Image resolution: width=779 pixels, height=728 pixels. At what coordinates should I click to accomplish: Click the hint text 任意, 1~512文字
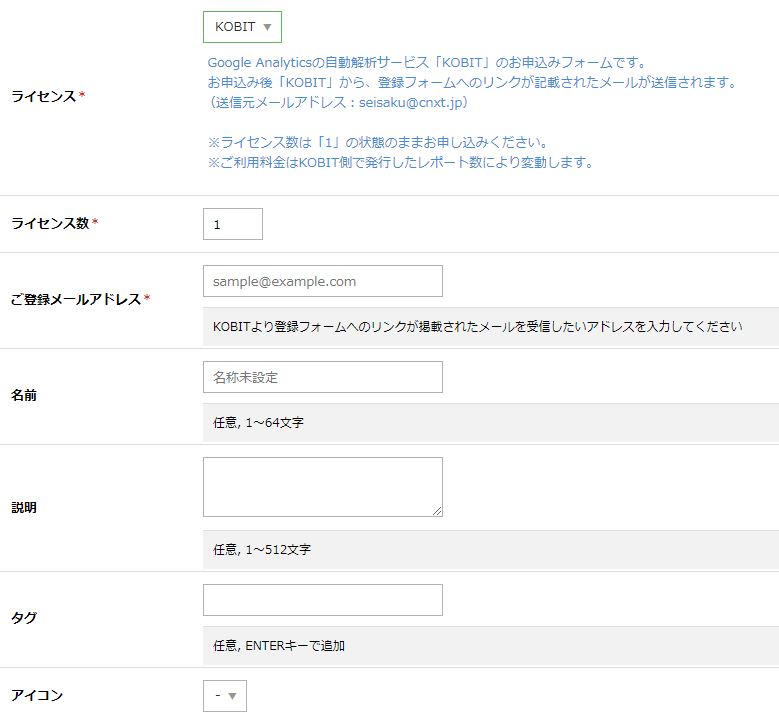(x=262, y=550)
